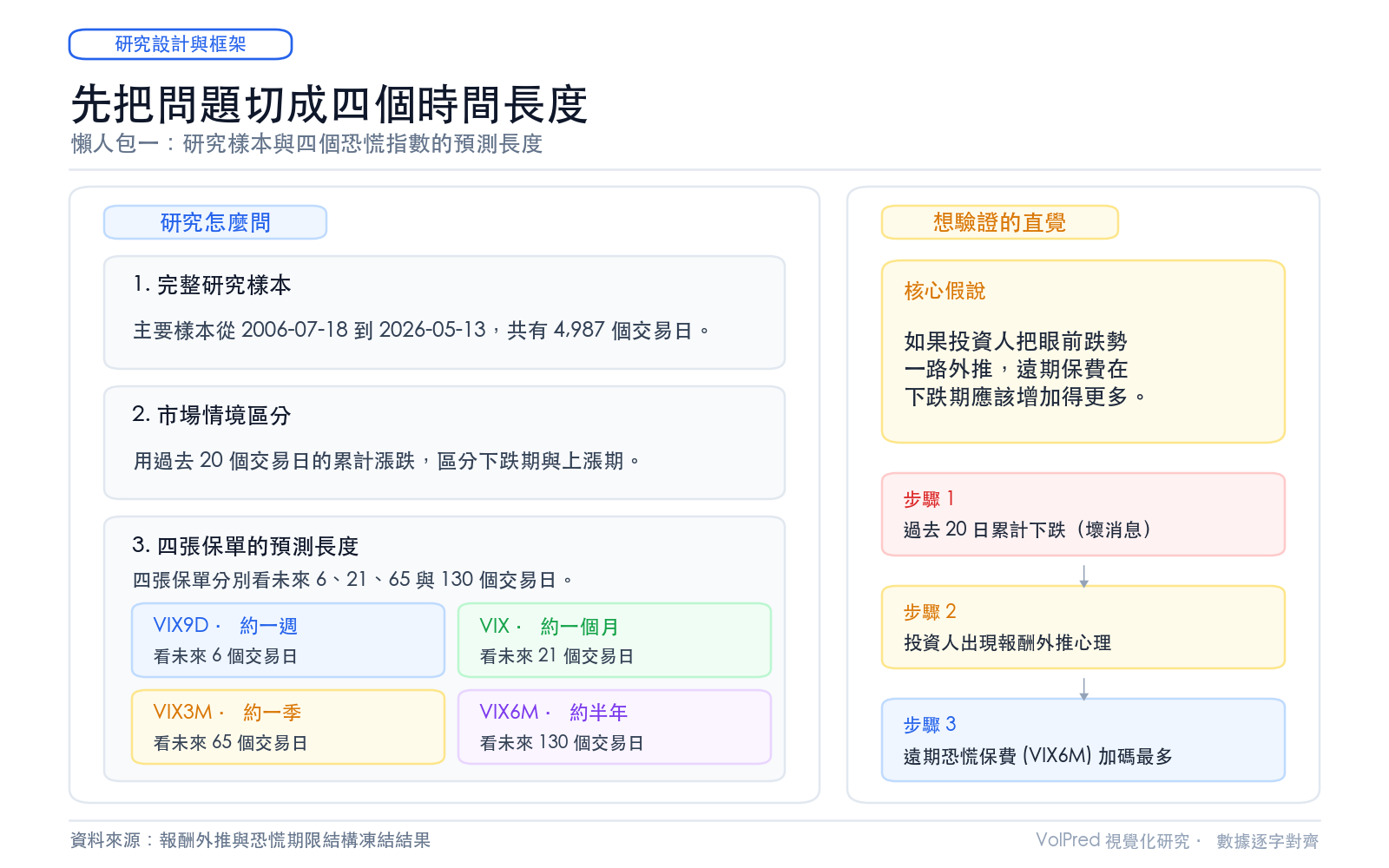Screen dimensions: 1389x868
Task: Click heading 3. 四張保單的預測長度
Action: tap(246, 546)
